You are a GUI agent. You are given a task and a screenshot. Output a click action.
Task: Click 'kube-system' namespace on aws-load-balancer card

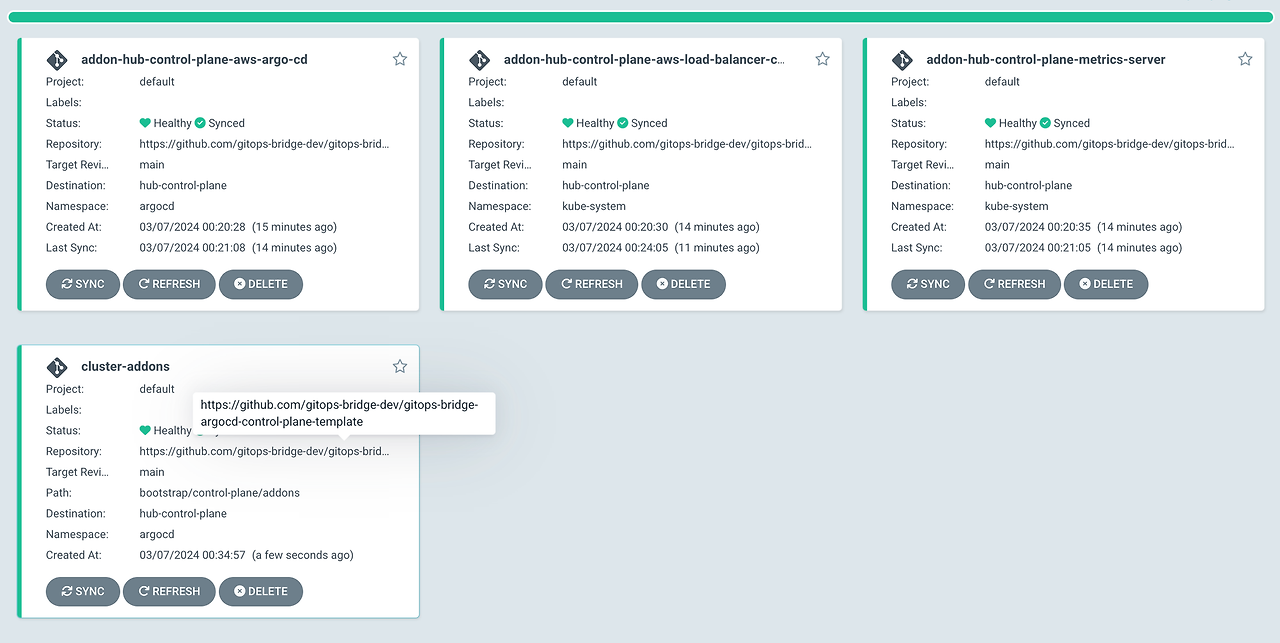pyautogui.click(x=594, y=206)
